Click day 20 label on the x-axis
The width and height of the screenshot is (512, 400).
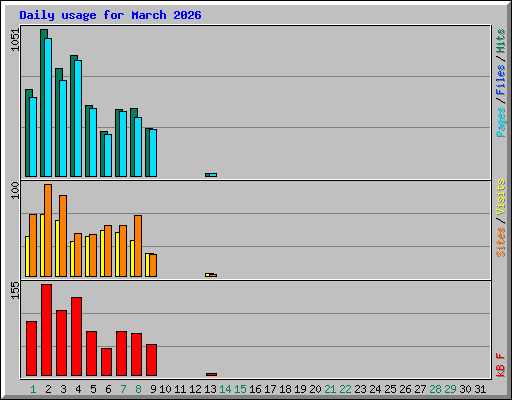[315, 389]
